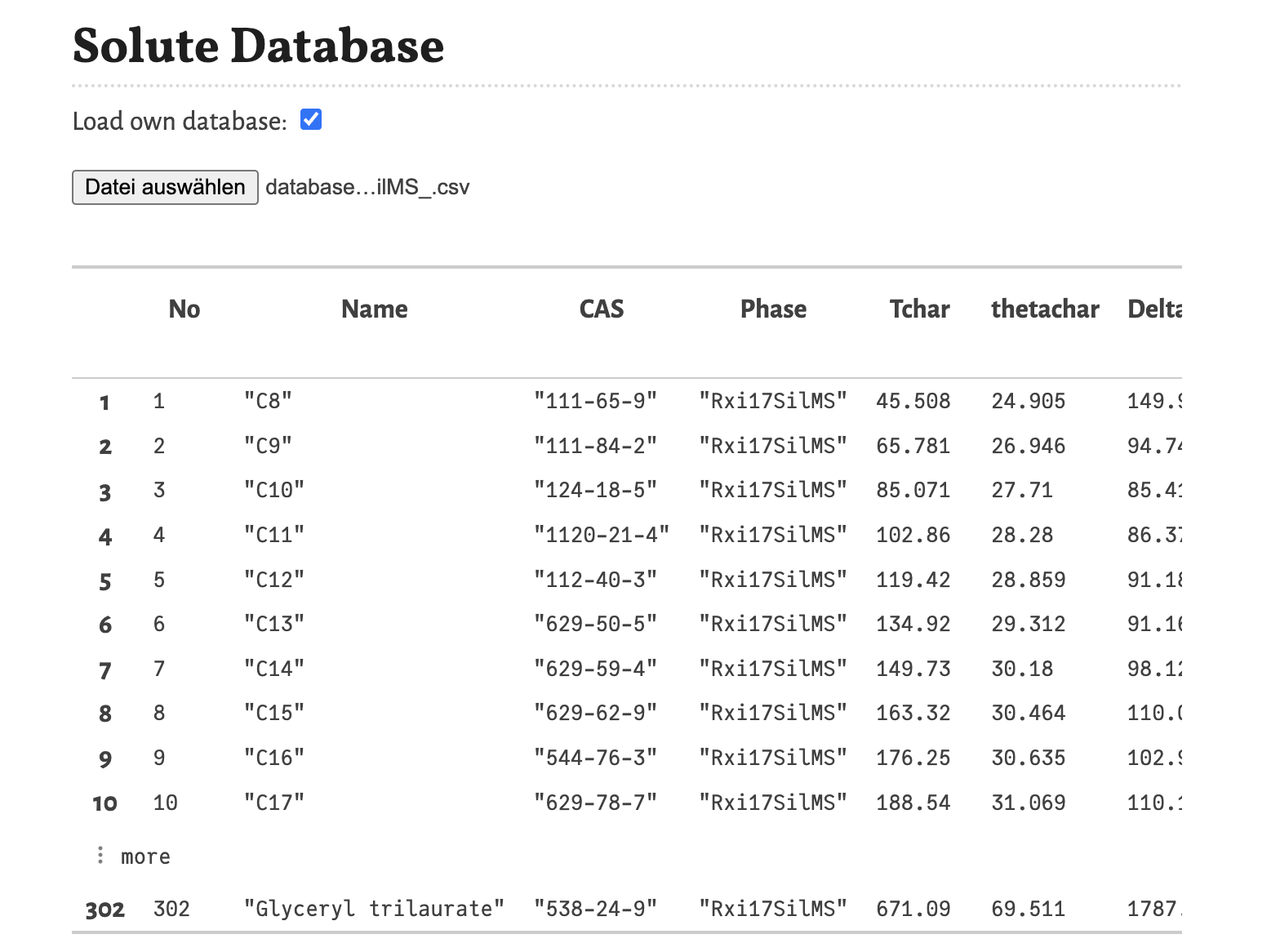Click the Tchar column header
The width and height of the screenshot is (1280, 952).
(919, 309)
